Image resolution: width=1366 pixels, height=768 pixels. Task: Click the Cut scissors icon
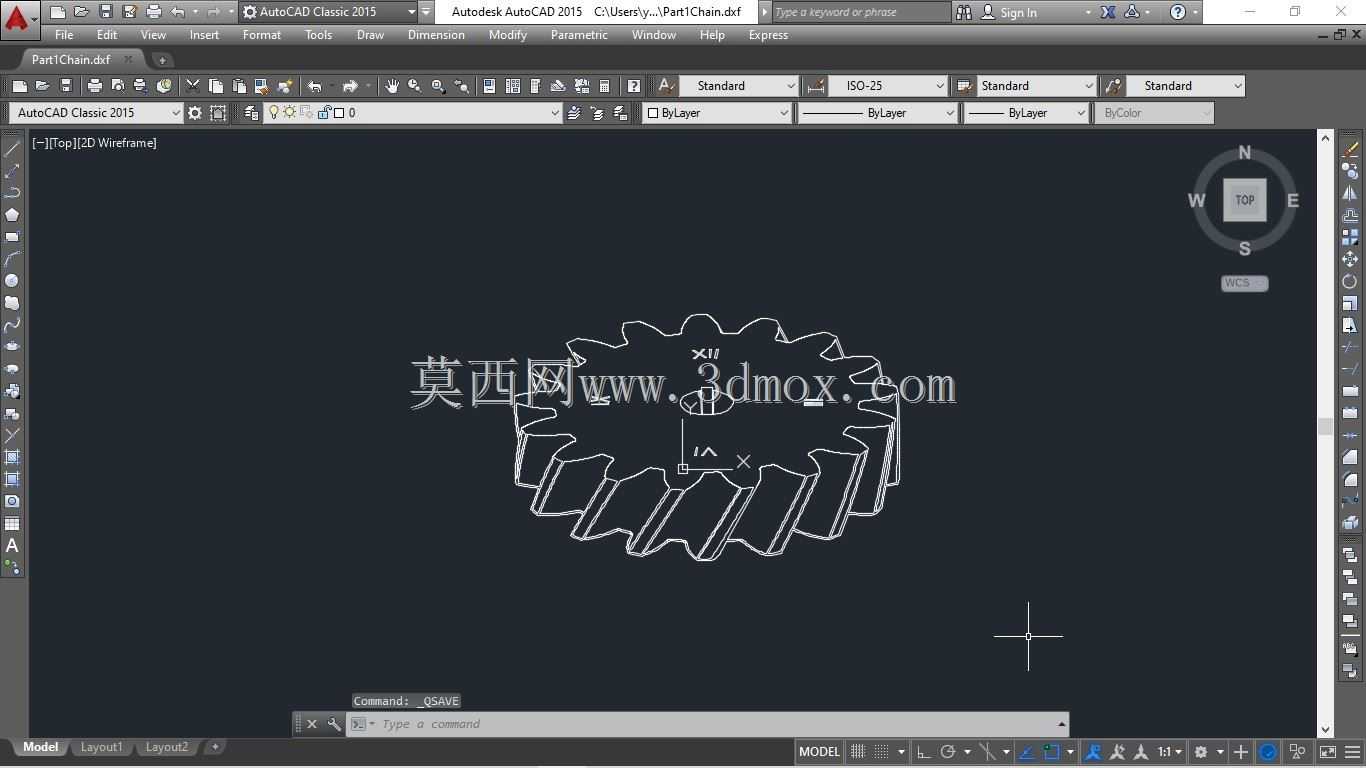[193, 86]
